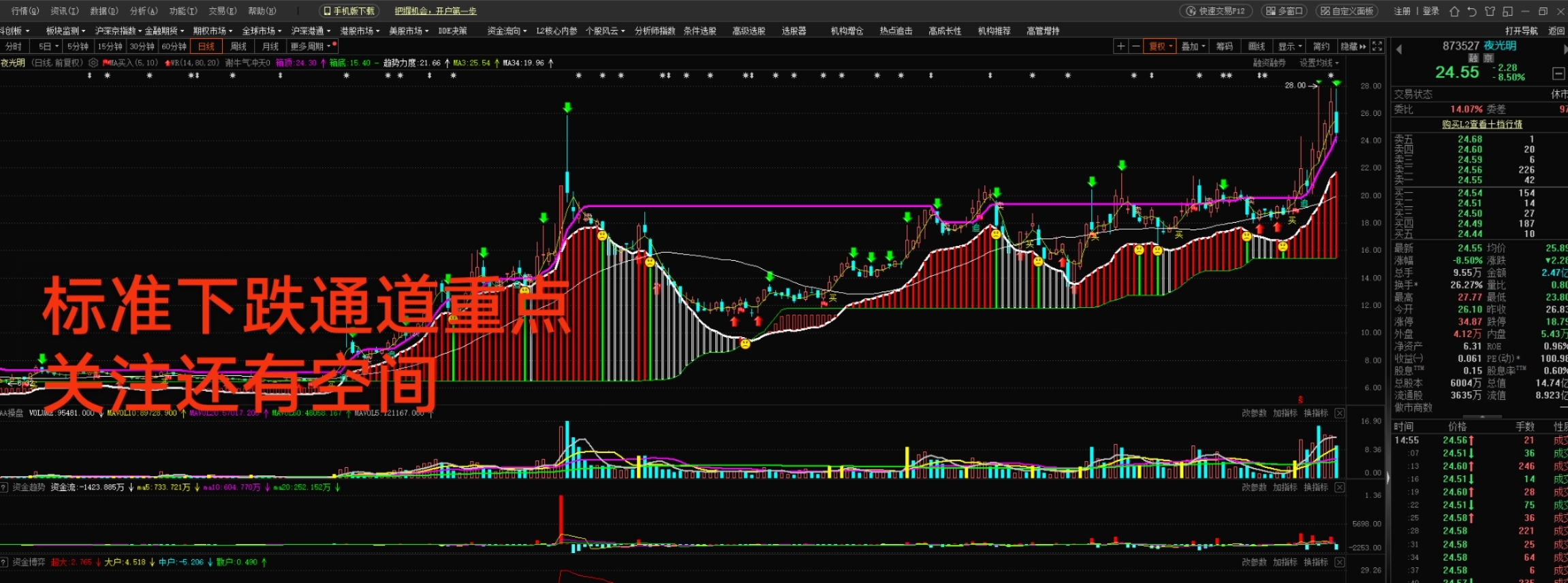Open the 帮助(H) menu

(262, 11)
